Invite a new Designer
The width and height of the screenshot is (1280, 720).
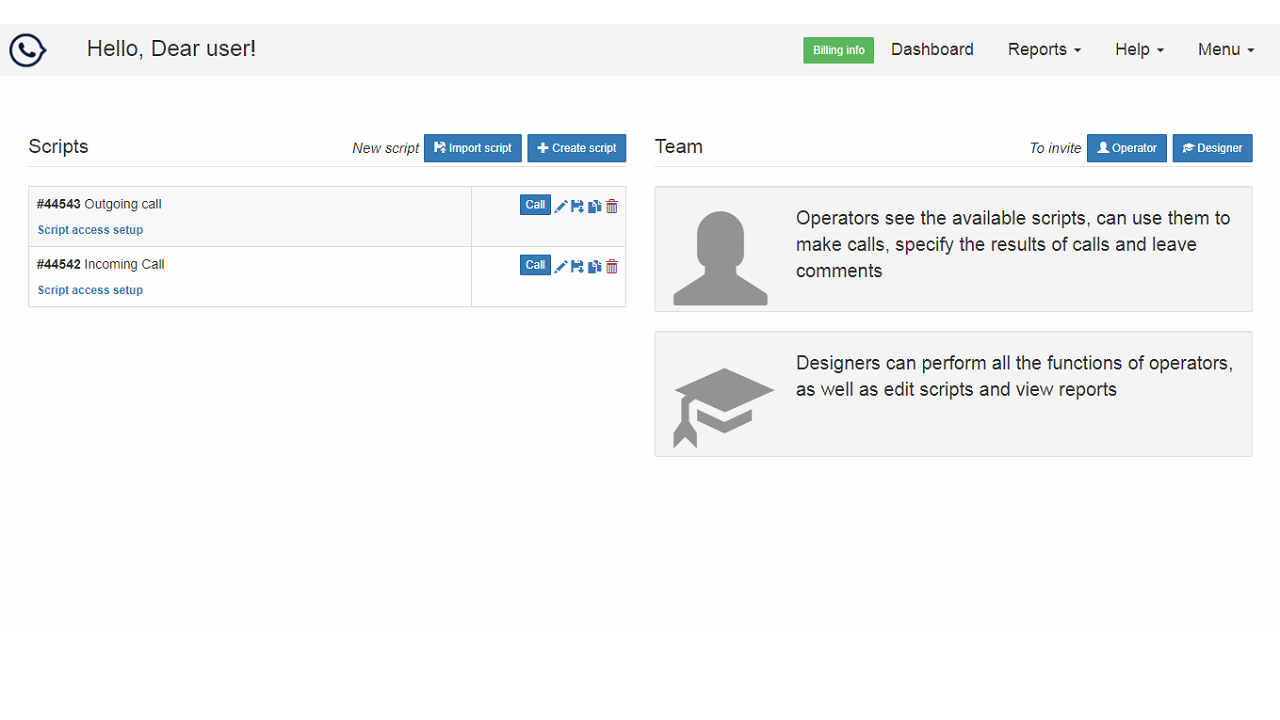[1212, 148]
